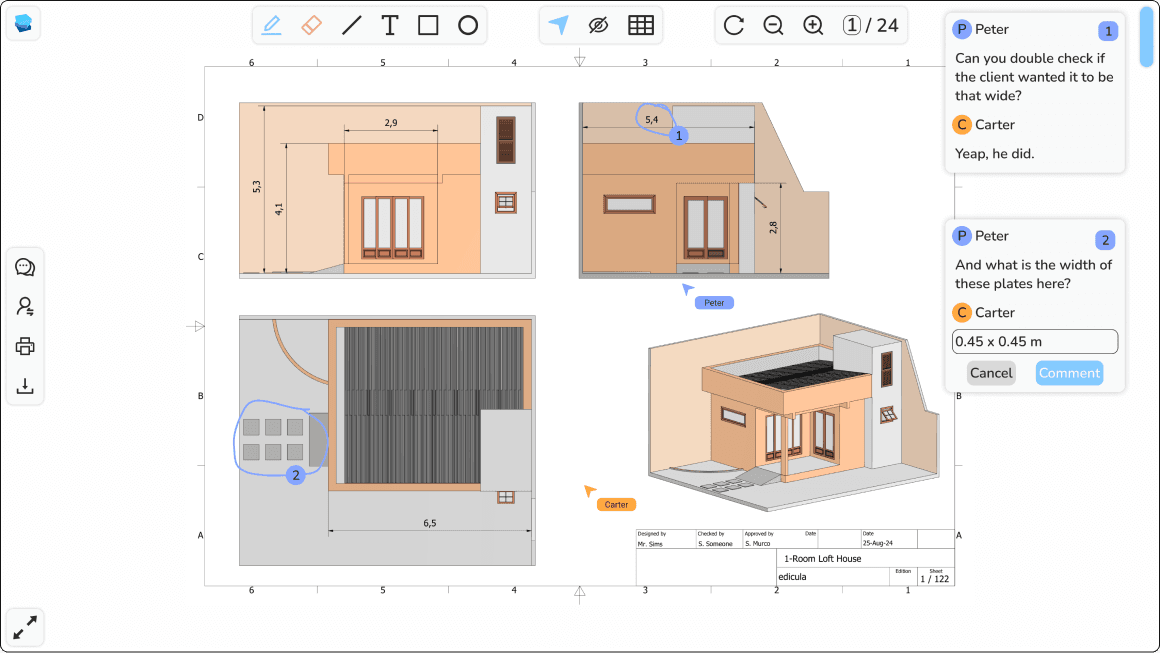Click the current page number field
1160x653 pixels.
tap(852, 25)
